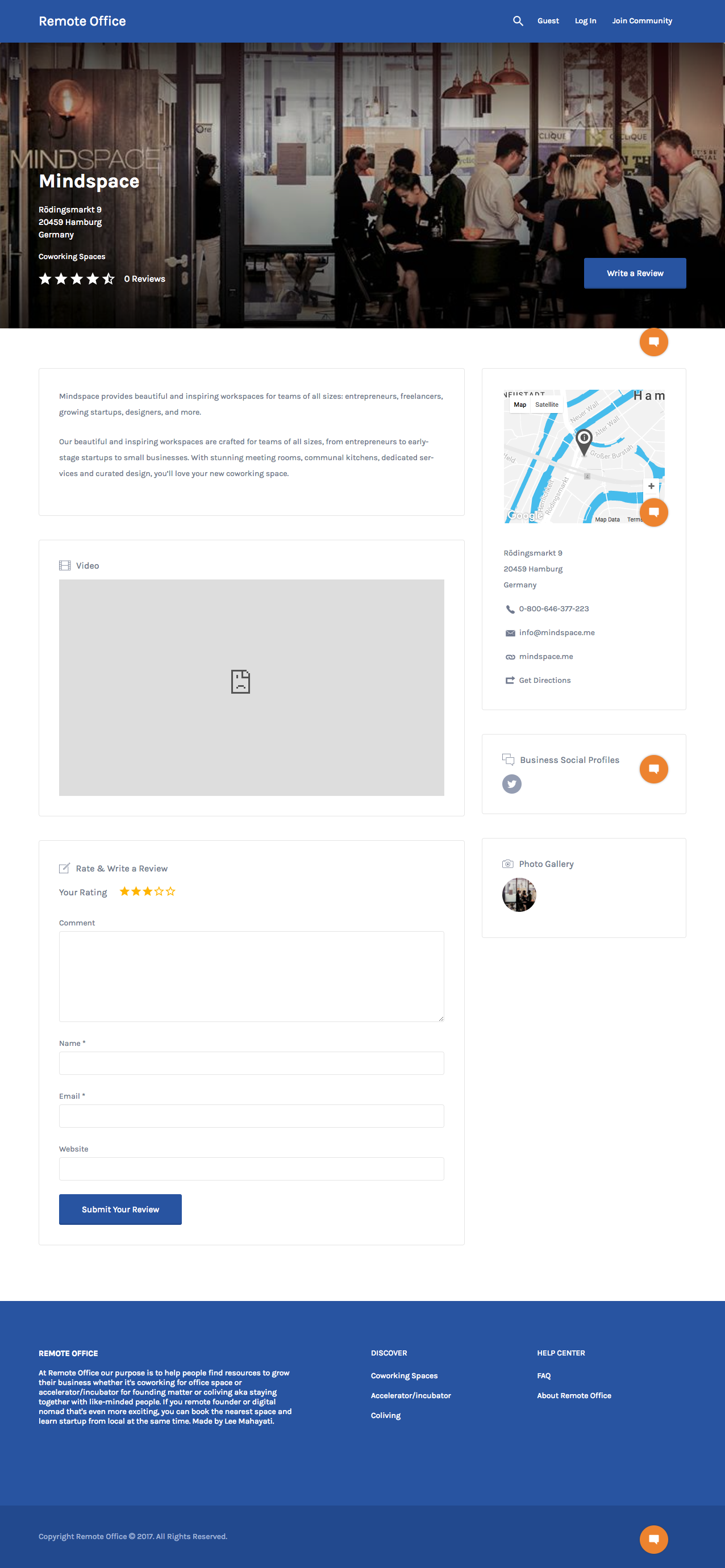Open the FAQ link in Help Center
This screenshot has width=725, height=1568.
pyautogui.click(x=544, y=1375)
